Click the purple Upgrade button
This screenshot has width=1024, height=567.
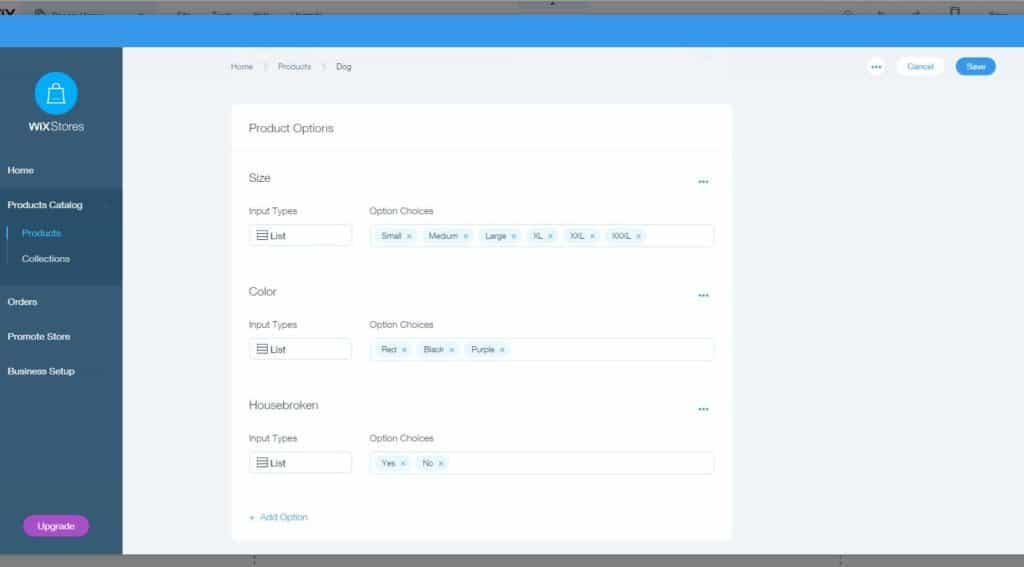[x=56, y=526]
